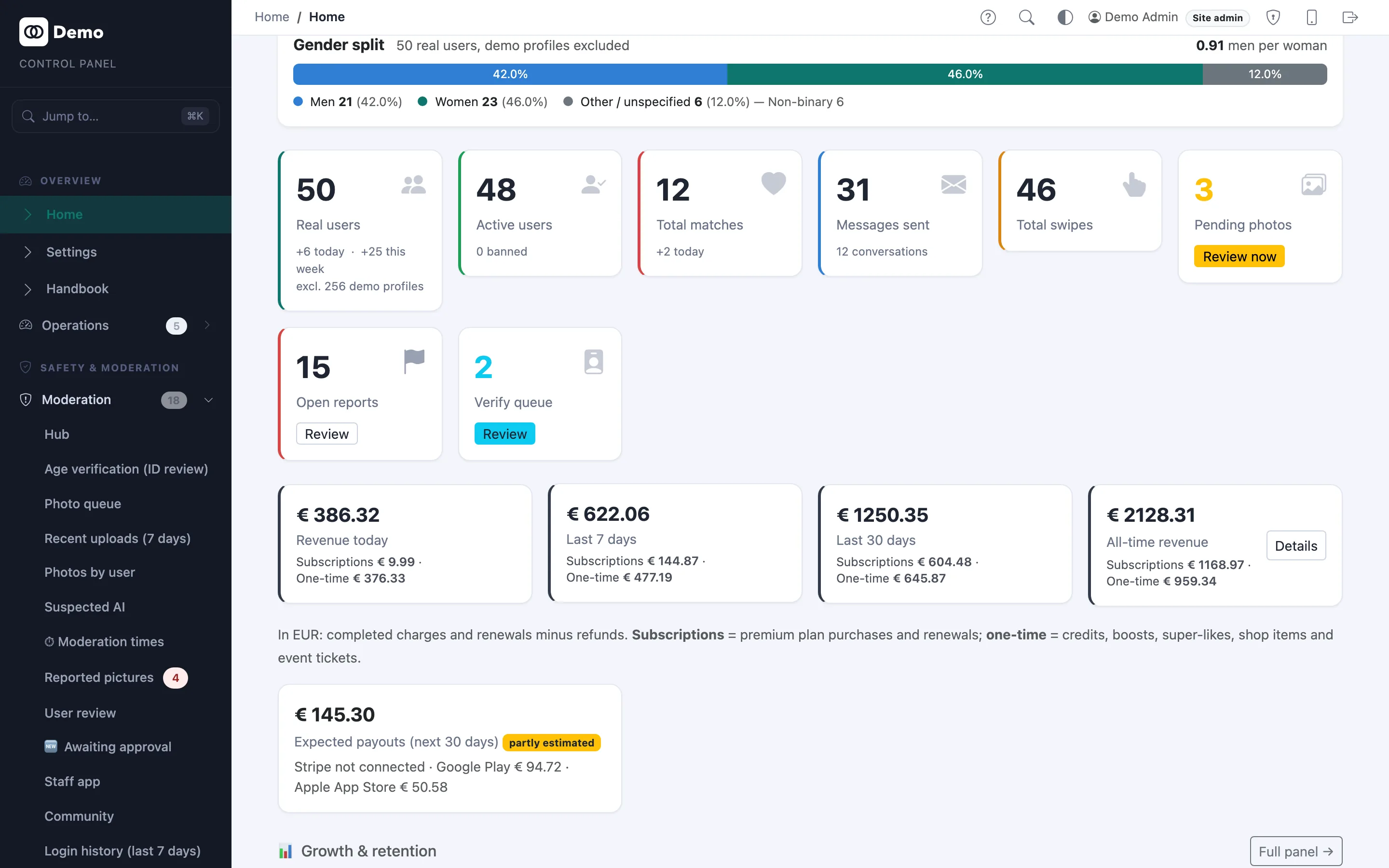Click the € 386.32 Revenue today value
1389x868 pixels.
click(x=338, y=515)
